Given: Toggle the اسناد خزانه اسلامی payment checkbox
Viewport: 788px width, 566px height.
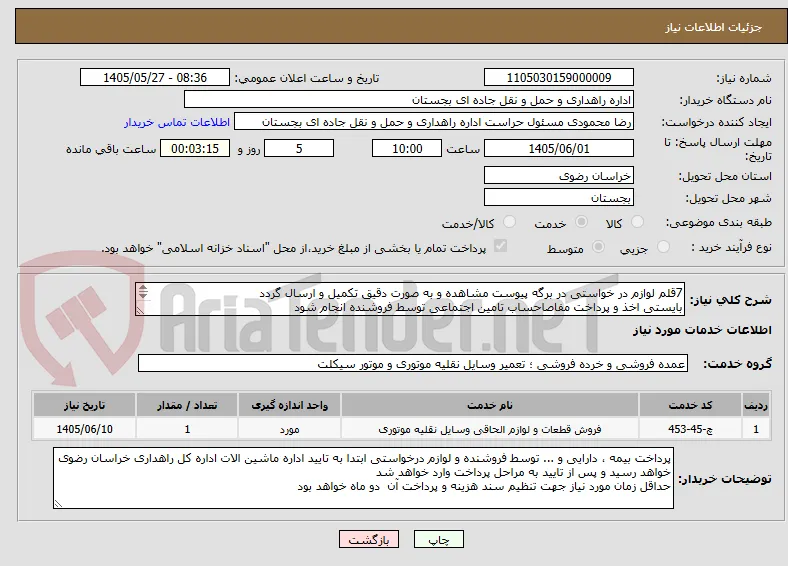Looking at the screenshot, I should (501, 246).
